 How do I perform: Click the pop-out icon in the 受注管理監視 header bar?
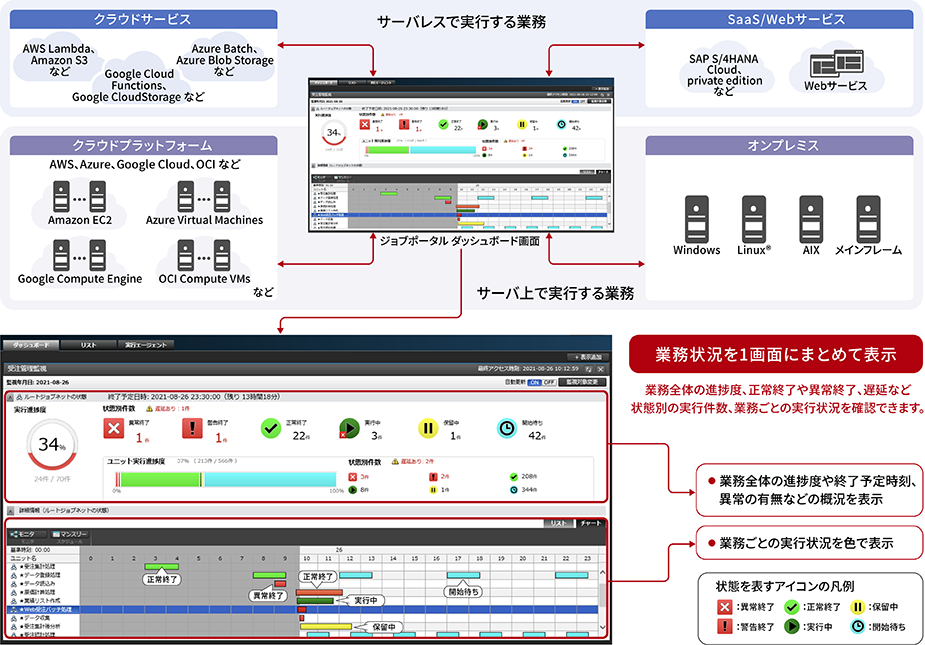(x=588, y=369)
